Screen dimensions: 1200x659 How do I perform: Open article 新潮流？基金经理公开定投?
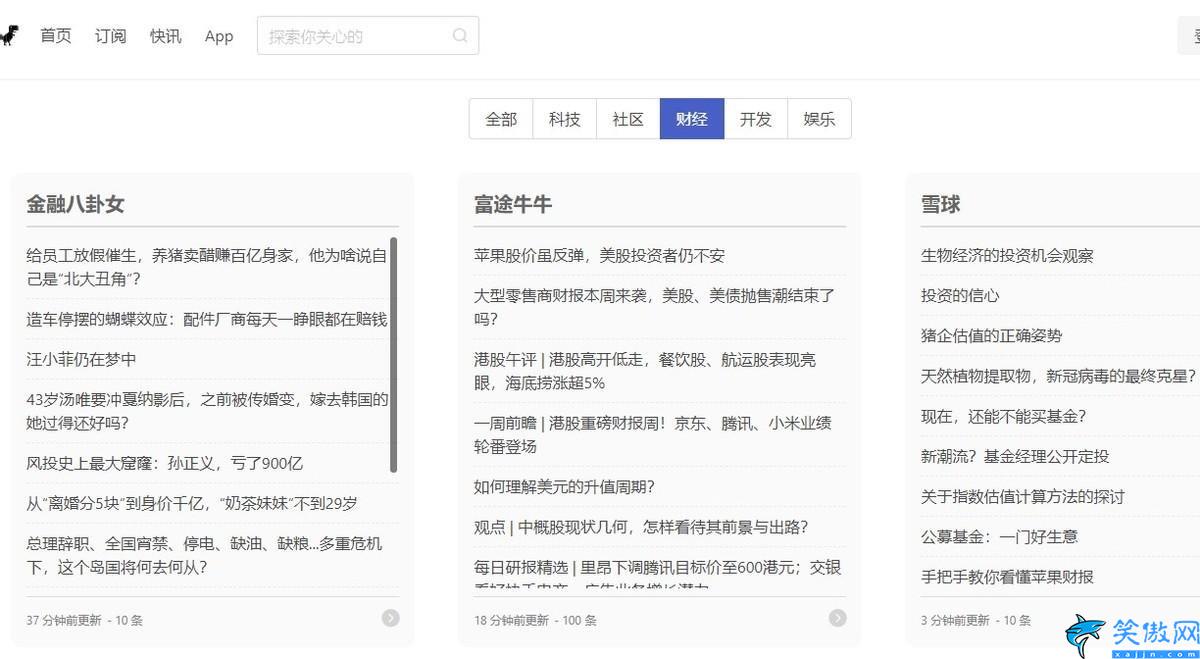1015,456
